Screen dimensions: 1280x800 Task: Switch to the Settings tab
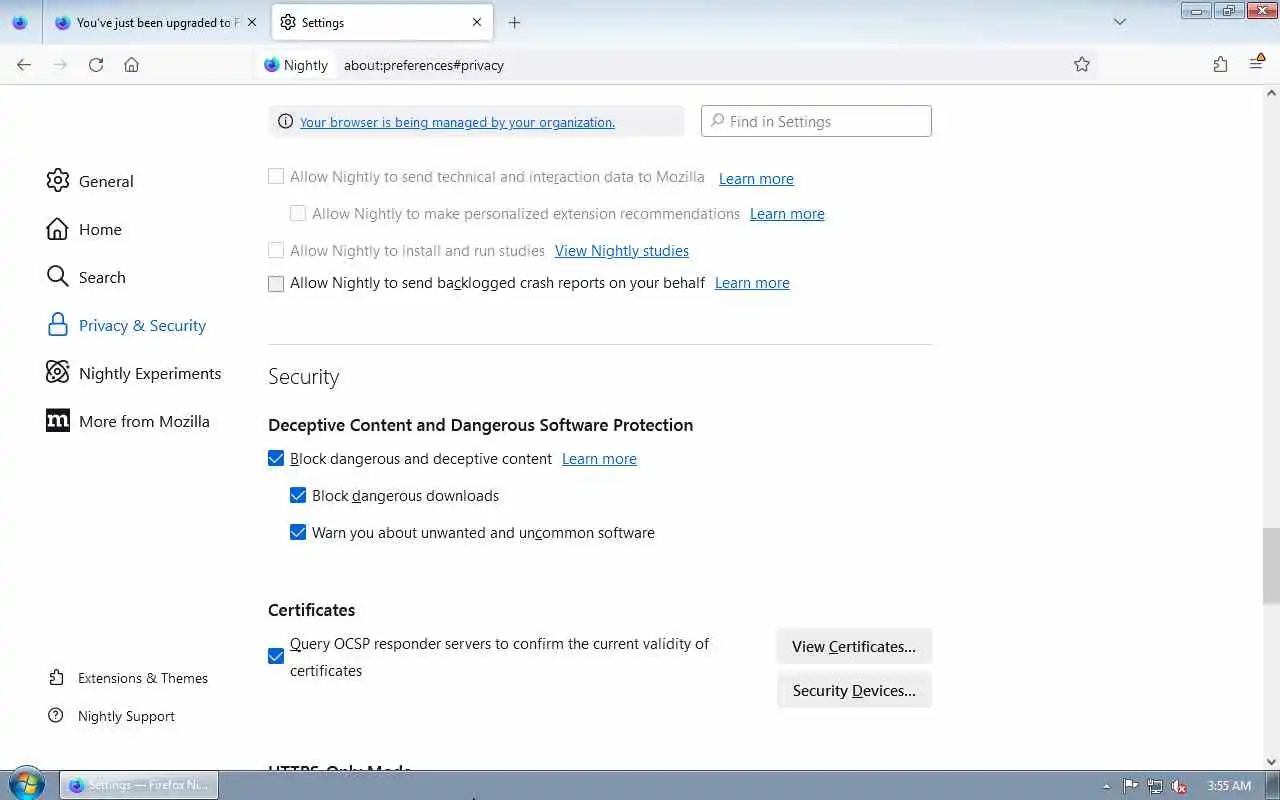(382, 22)
